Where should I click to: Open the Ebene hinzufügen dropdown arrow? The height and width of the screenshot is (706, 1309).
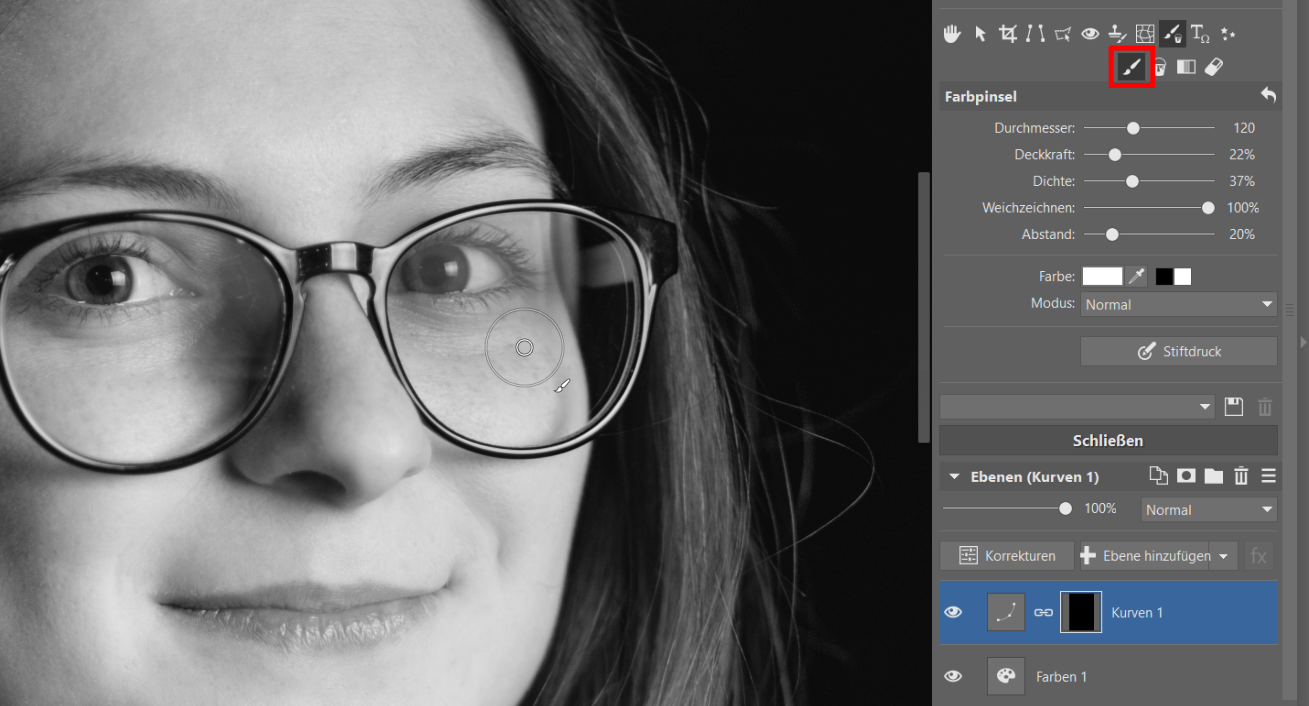click(1224, 556)
